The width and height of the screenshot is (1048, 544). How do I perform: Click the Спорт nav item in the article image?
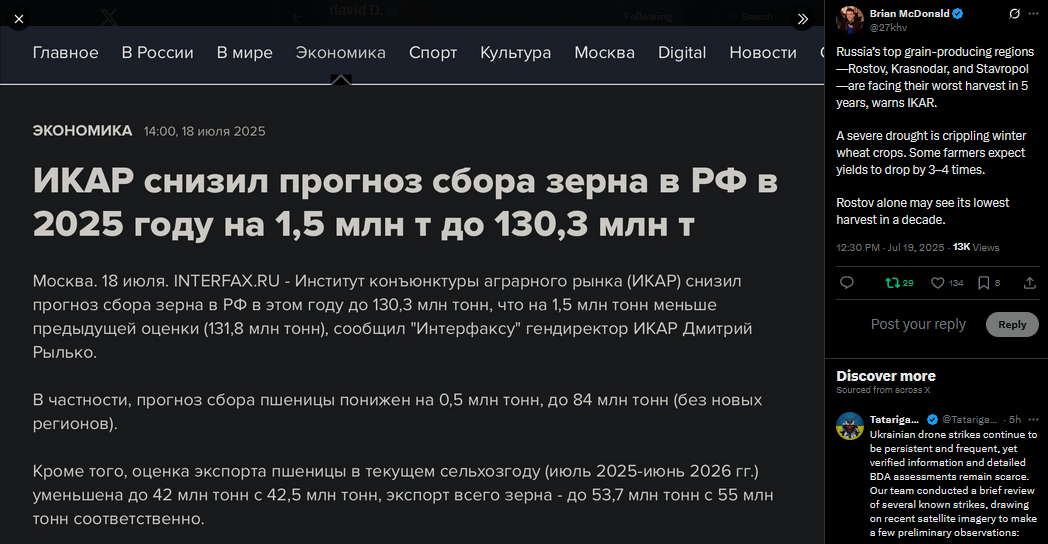433,53
